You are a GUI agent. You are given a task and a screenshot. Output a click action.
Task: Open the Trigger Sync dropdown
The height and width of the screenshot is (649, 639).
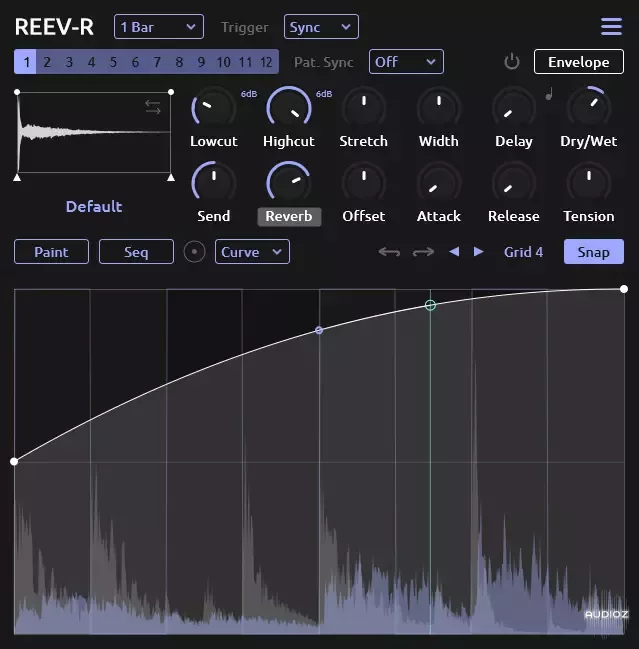click(x=321, y=27)
